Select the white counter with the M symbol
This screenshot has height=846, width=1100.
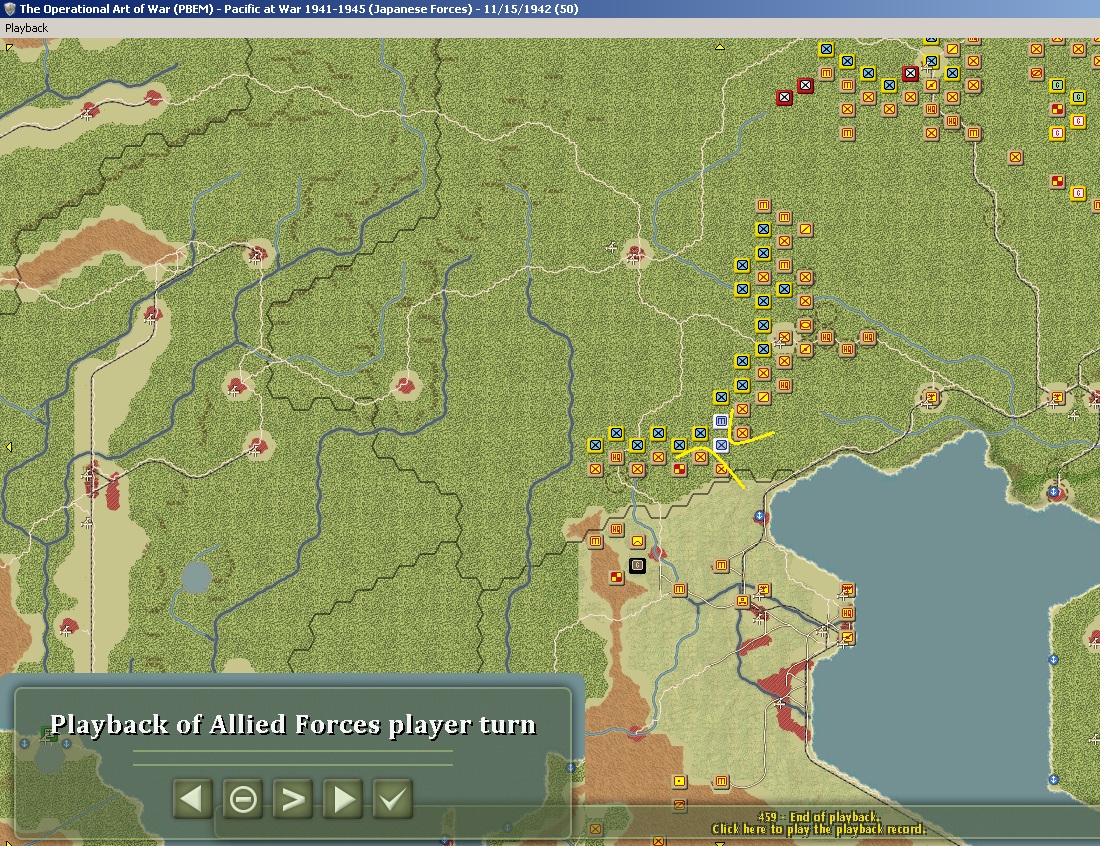click(721, 421)
